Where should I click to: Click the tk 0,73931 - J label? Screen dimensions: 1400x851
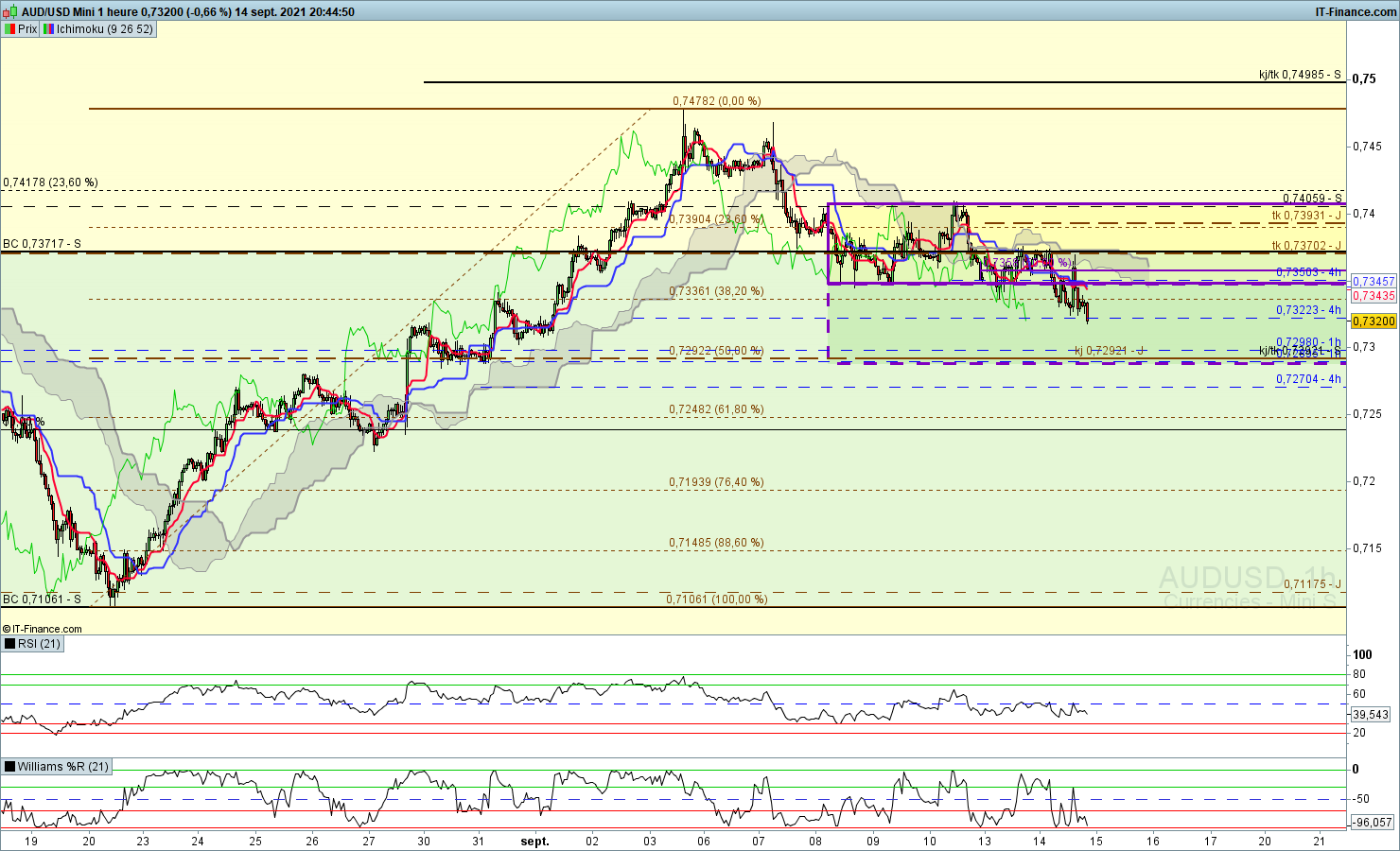(1306, 216)
